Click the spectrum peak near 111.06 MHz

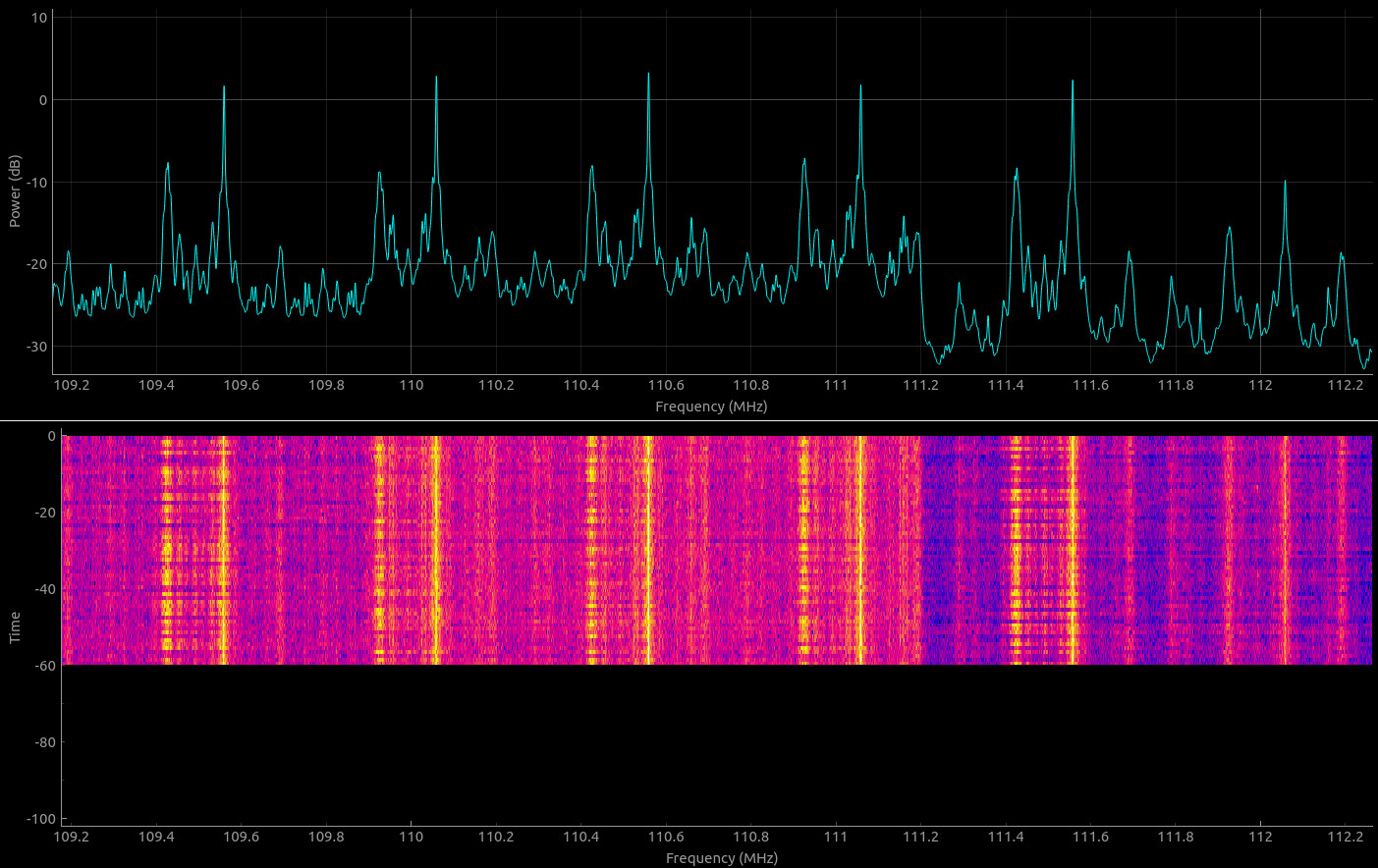coord(860,85)
